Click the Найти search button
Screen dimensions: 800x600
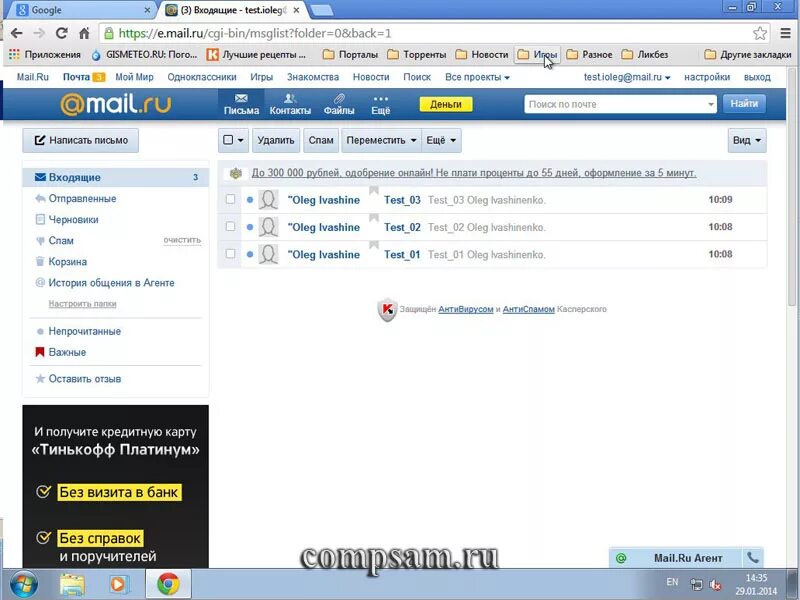(x=744, y=104)
